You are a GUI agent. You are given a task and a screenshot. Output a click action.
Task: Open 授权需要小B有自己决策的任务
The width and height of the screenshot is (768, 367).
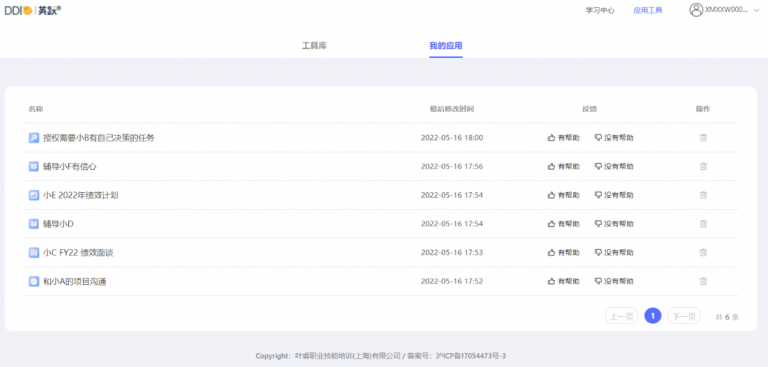click(x=99, y=138)
